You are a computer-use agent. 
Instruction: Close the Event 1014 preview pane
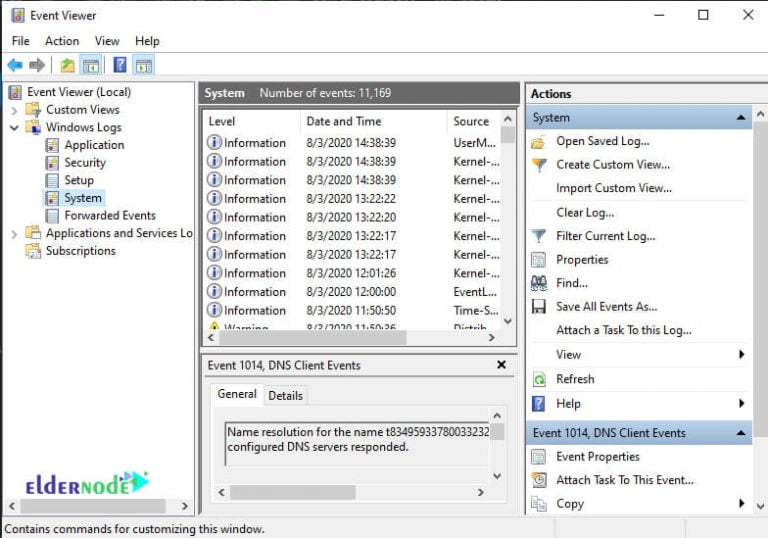(501, 365)
